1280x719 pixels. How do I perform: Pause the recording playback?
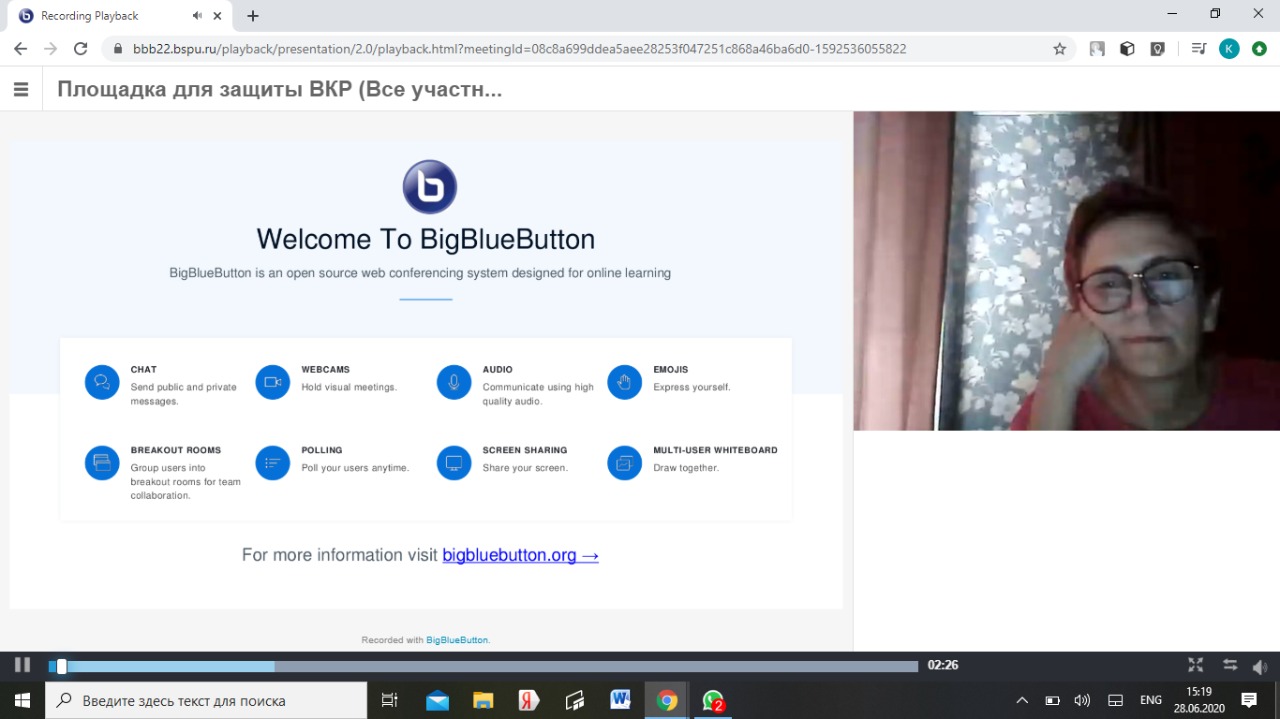pos(22,665)
